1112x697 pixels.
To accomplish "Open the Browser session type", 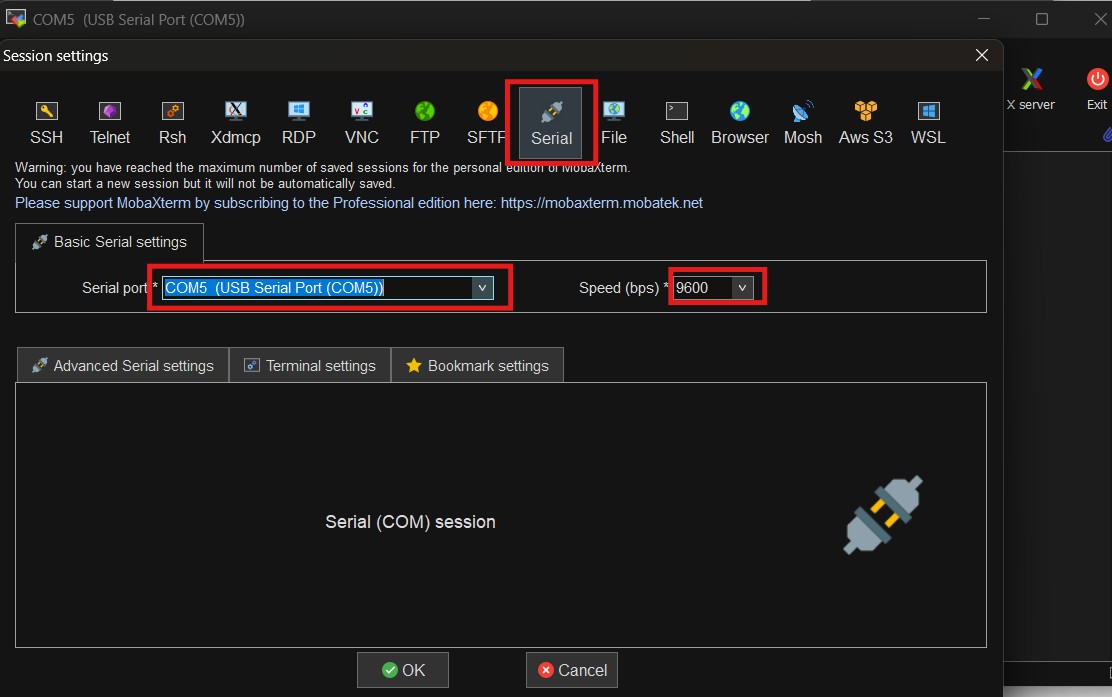I will click(x=740, y=123).
